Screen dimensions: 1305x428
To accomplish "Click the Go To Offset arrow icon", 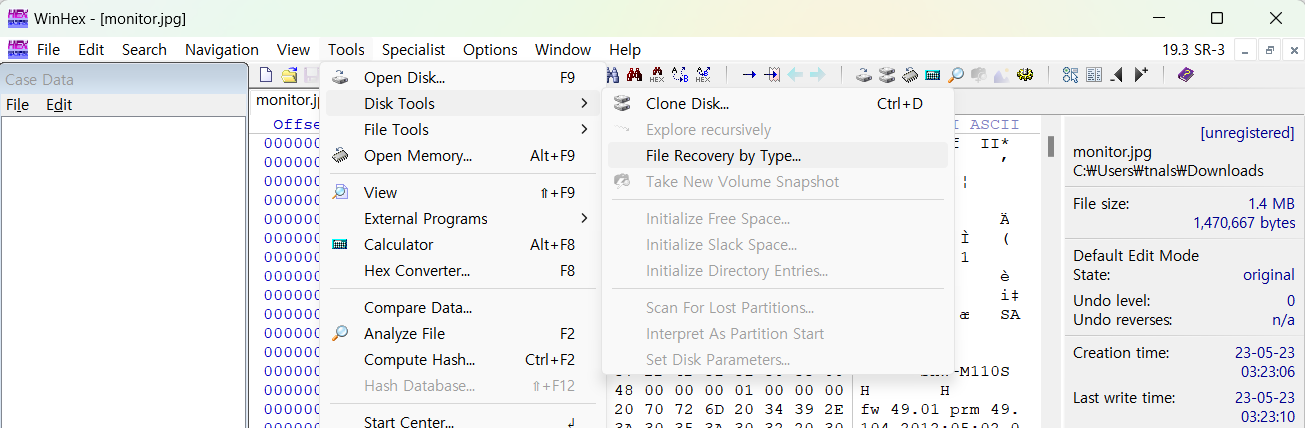I will [x=749, y=75].
